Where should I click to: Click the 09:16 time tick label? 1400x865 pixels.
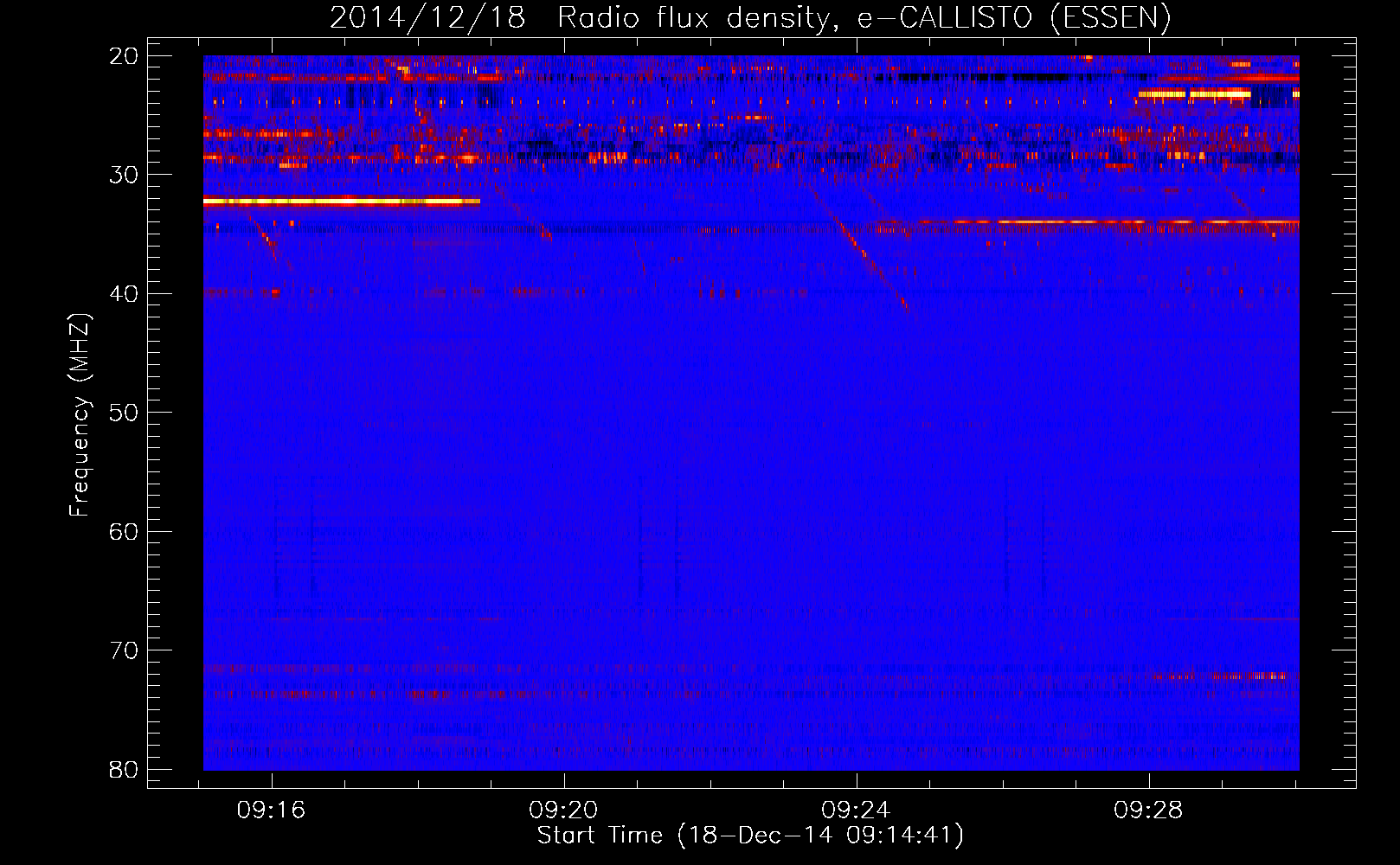[272, 811]
